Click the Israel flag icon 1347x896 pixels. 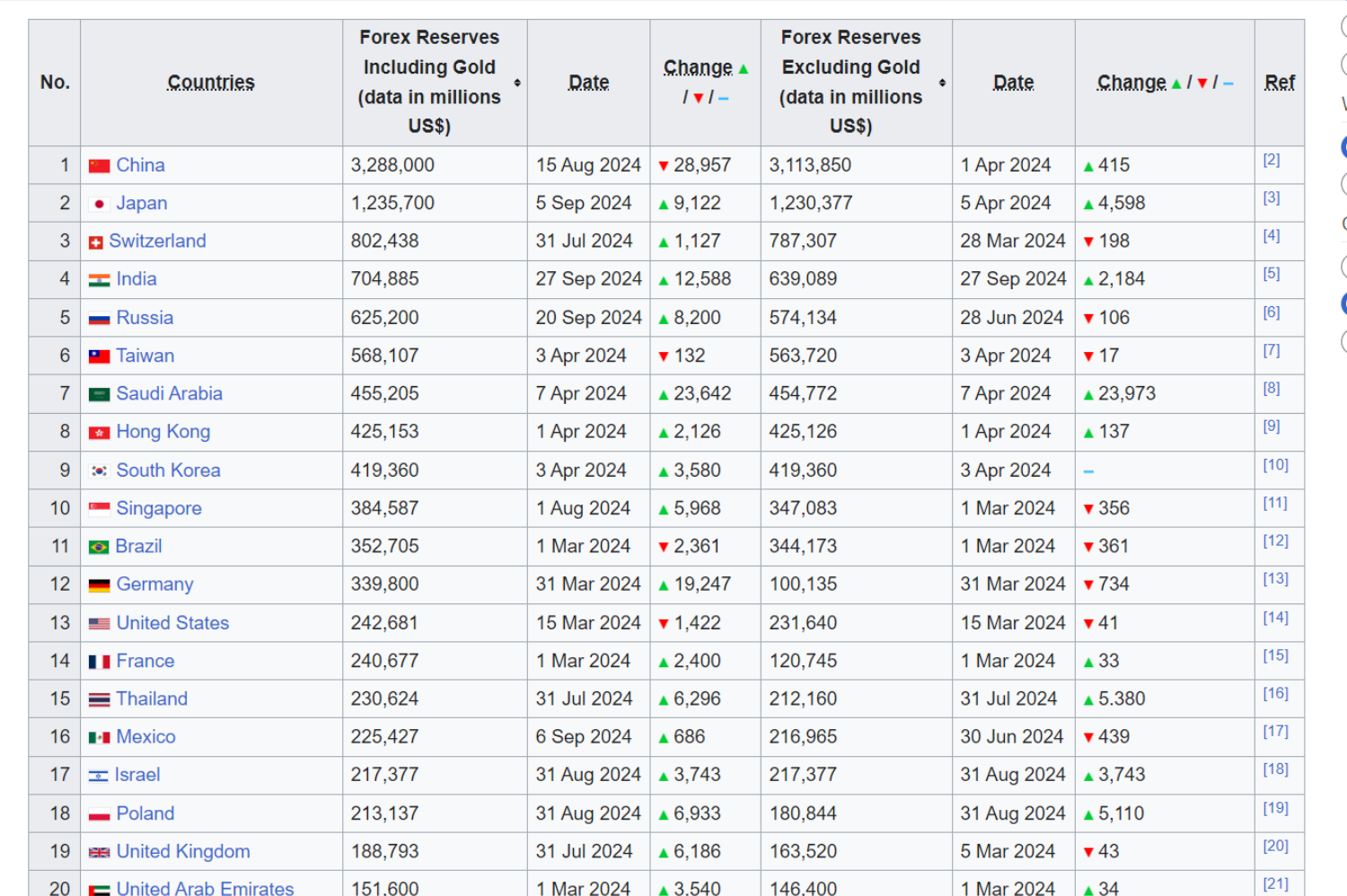[x=98, y=776]
